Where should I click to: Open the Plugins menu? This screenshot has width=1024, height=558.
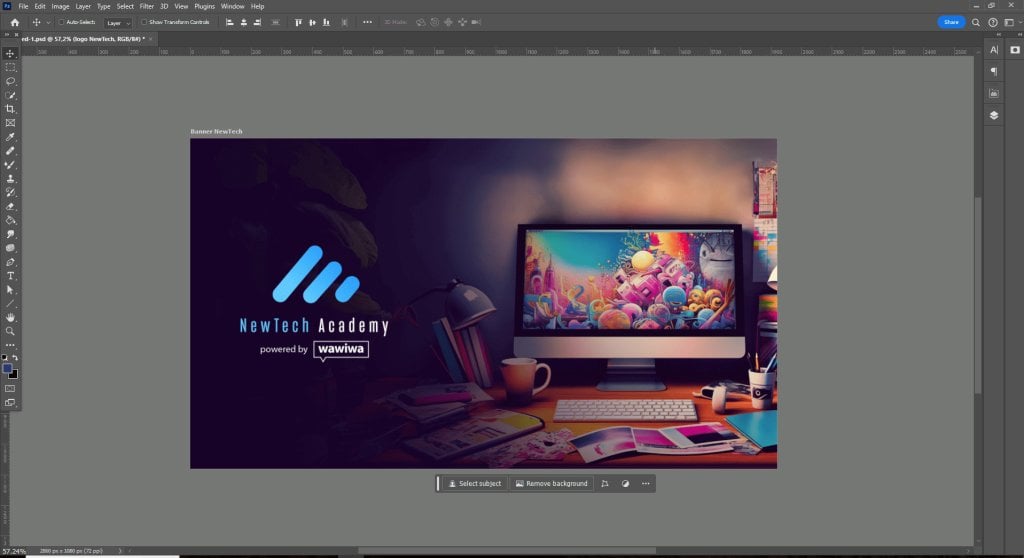pos(204,7)
